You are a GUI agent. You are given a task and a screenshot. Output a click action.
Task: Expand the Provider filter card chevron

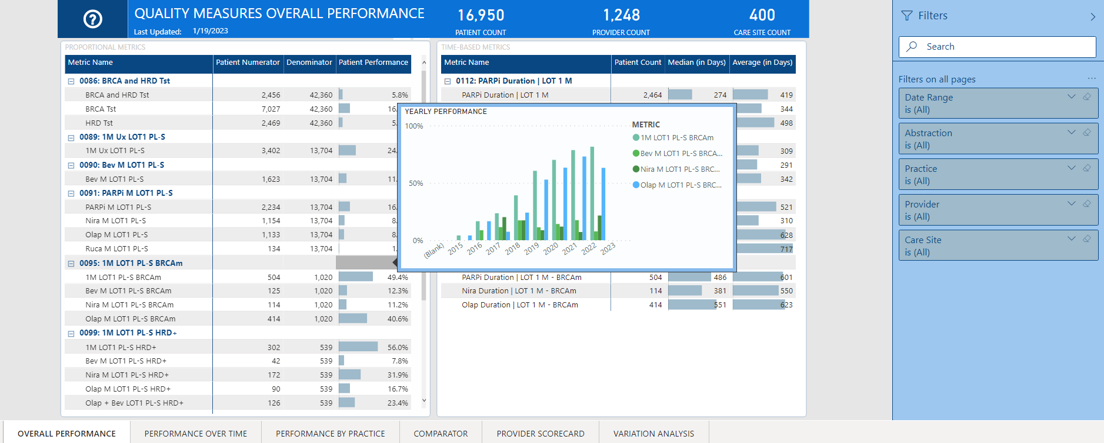click(1071, 204)
